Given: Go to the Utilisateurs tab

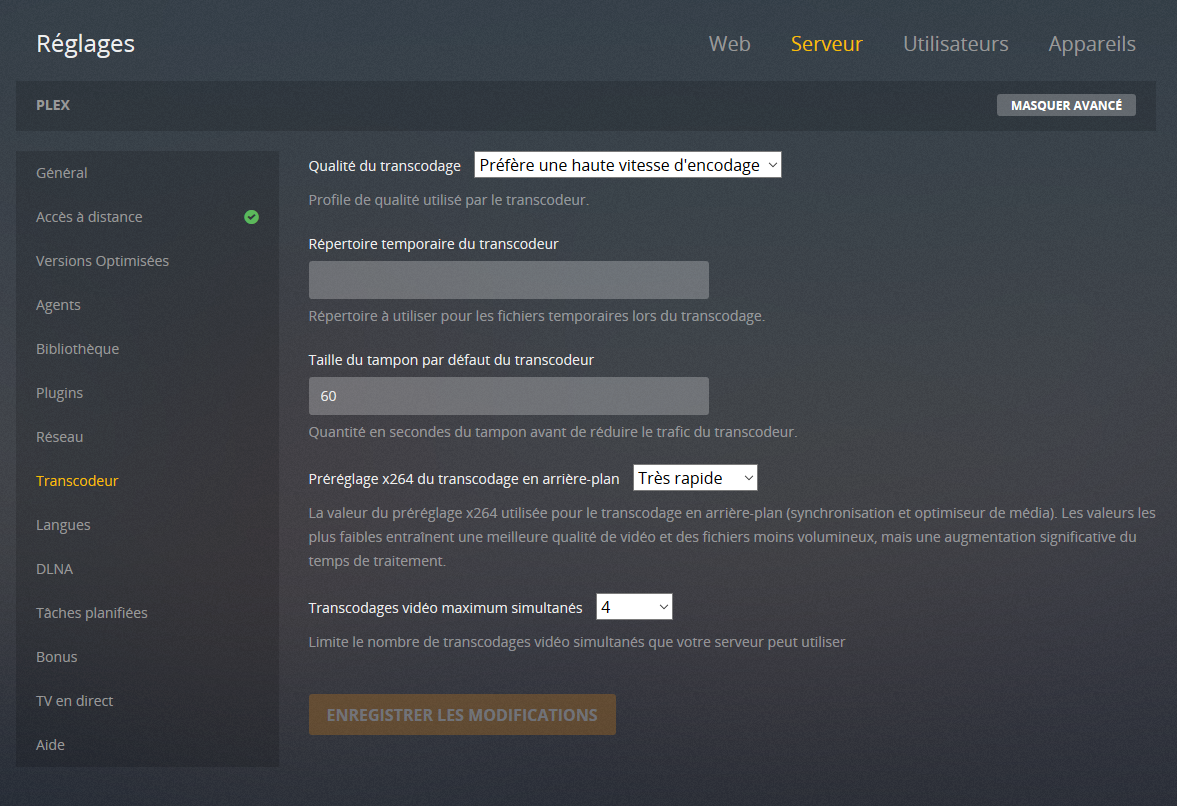Looking at the screenshot, I should coord(956,44).
